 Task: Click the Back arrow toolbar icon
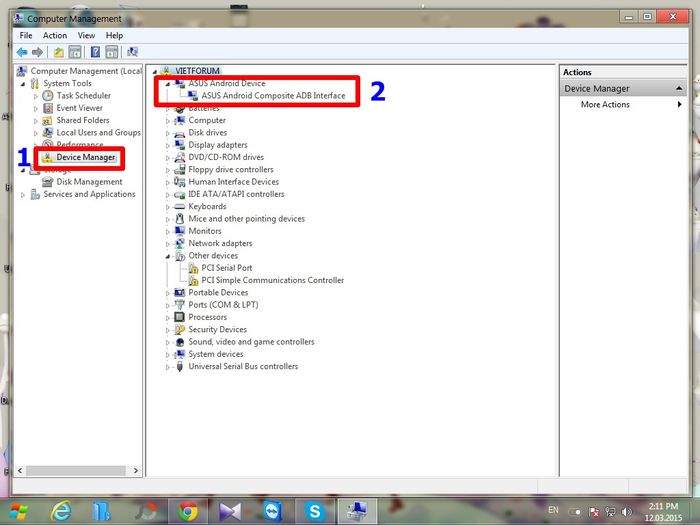(x=22, y=52)
